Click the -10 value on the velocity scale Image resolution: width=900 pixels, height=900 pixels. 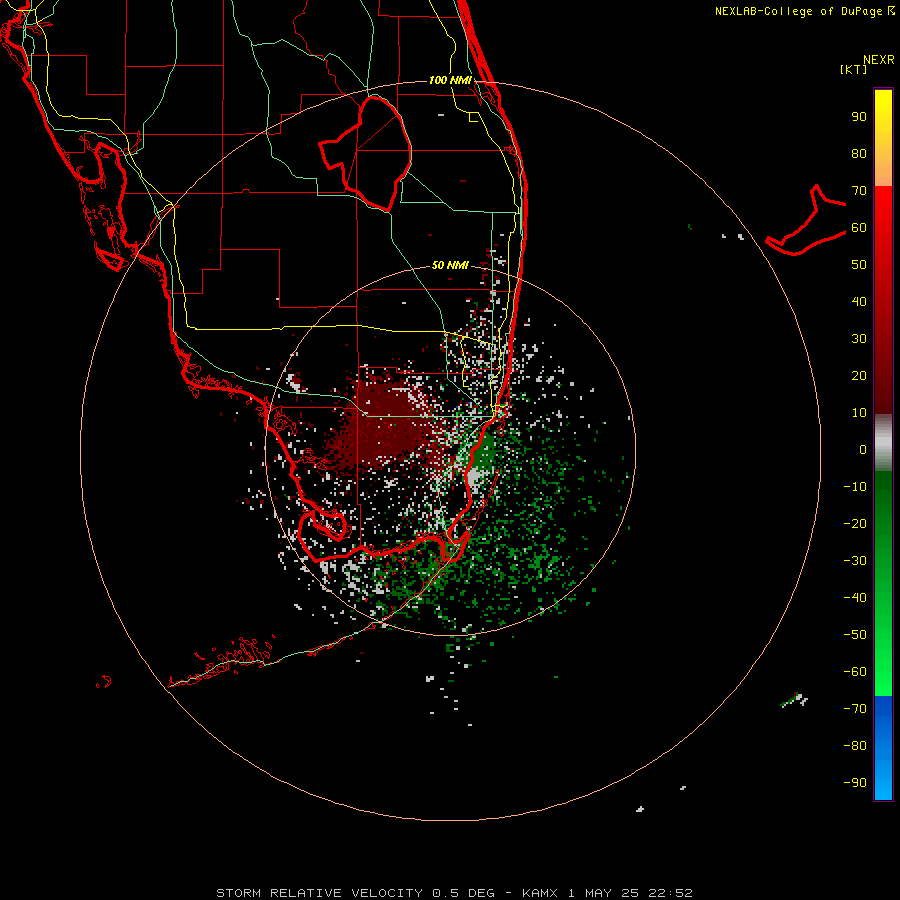[x=855, y=487]
